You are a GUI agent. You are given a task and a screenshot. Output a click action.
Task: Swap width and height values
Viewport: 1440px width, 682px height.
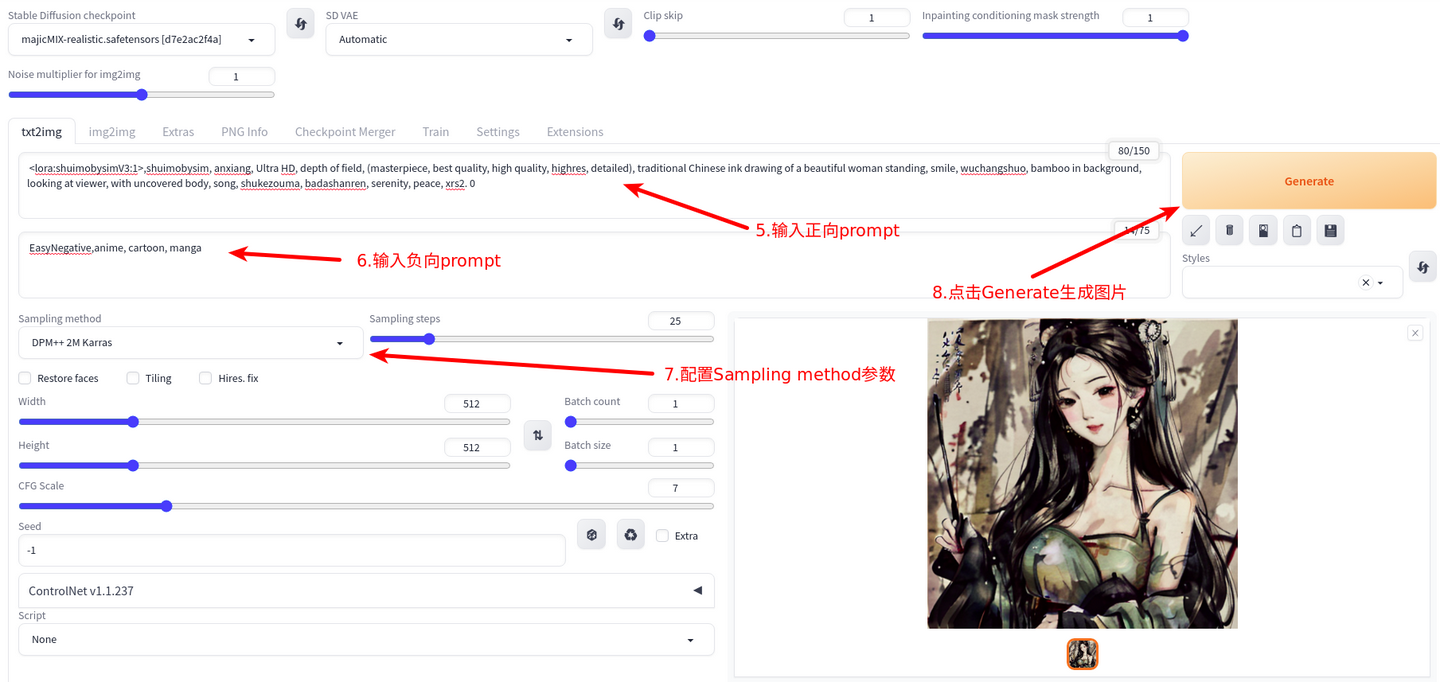[x=538, y=435]
